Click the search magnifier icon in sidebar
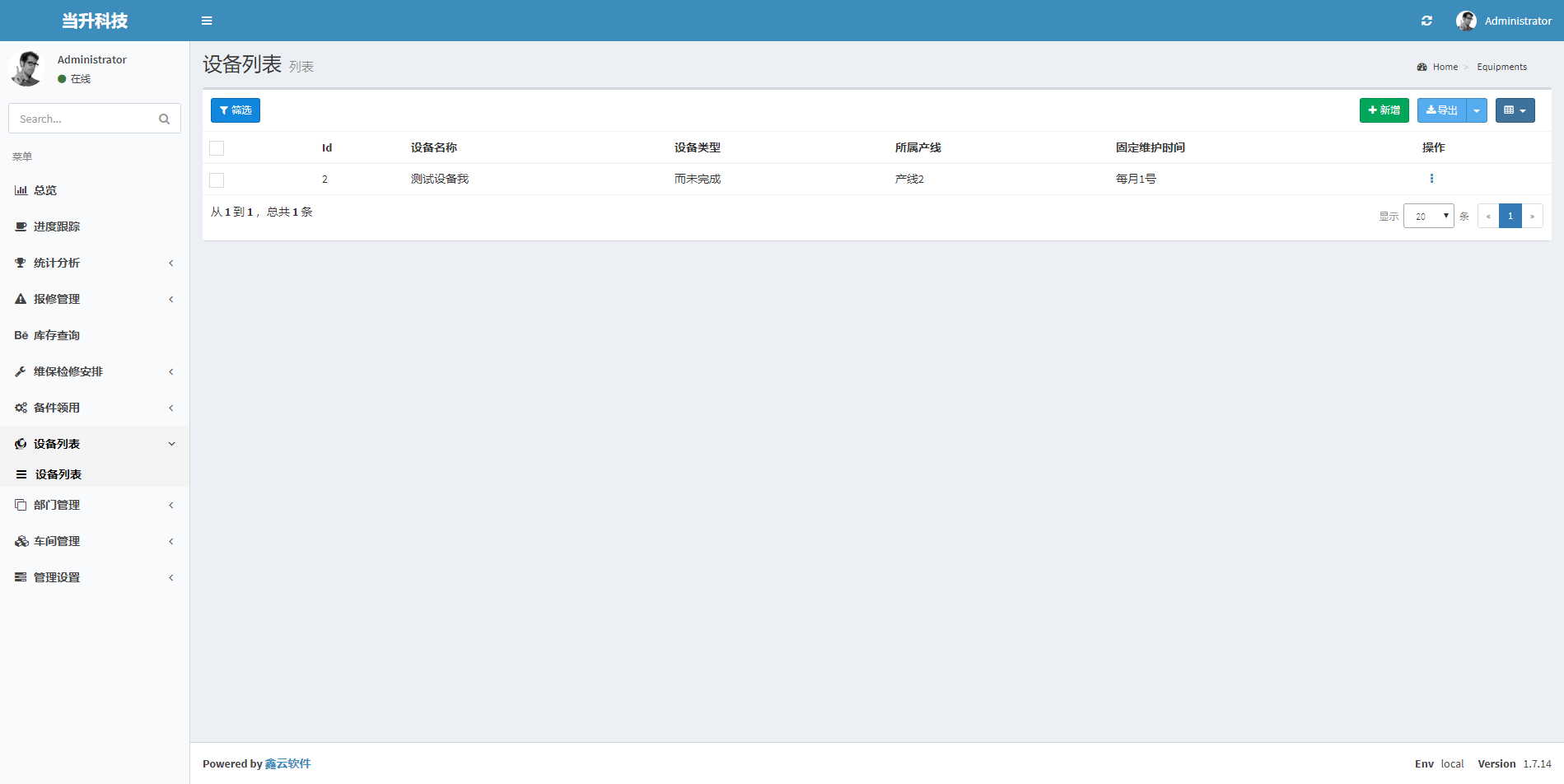The height and width of the screenshot is (784, 1564). pos(164,119)
